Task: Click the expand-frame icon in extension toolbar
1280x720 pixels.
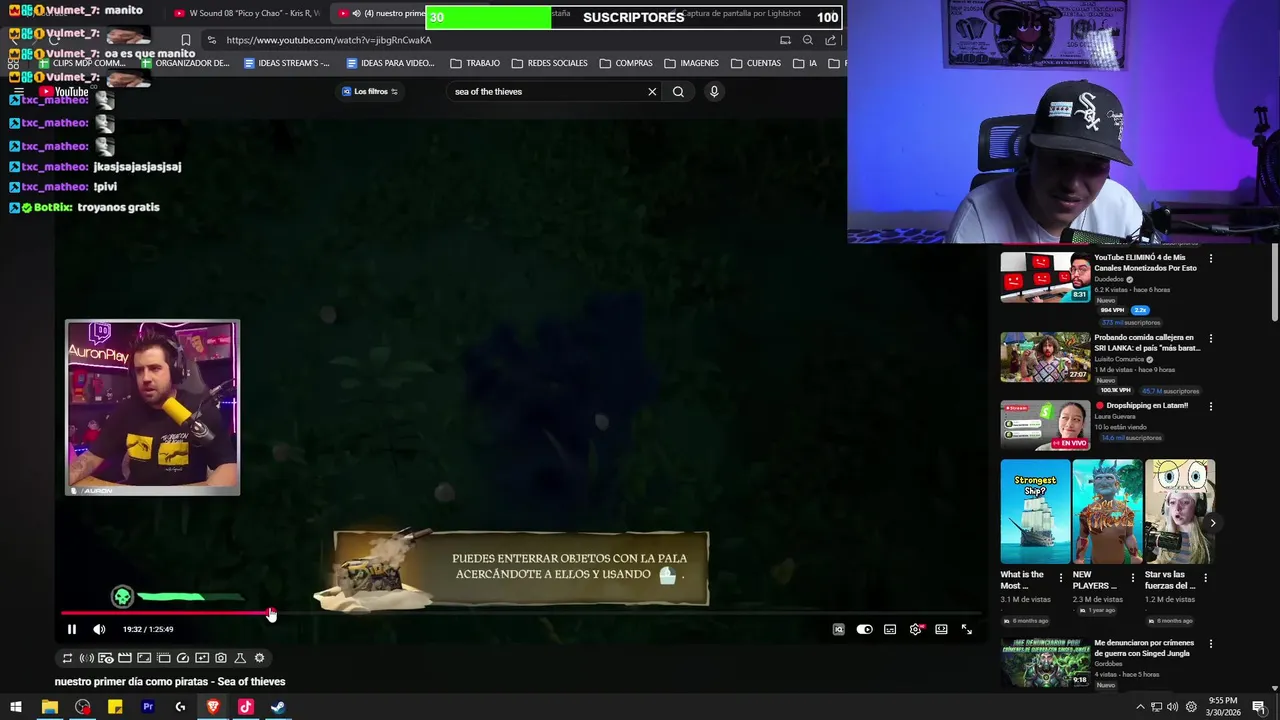Action: point(144,658)
